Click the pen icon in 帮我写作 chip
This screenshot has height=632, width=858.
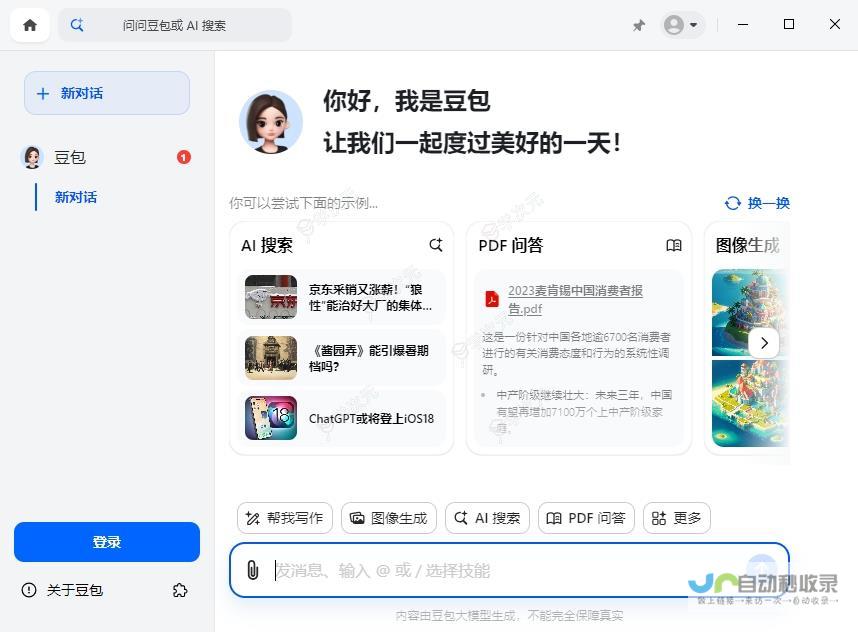point(253,518)
